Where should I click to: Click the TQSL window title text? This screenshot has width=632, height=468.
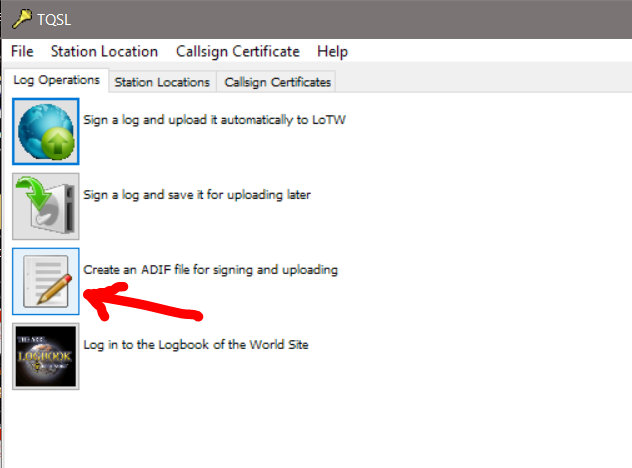54,20
